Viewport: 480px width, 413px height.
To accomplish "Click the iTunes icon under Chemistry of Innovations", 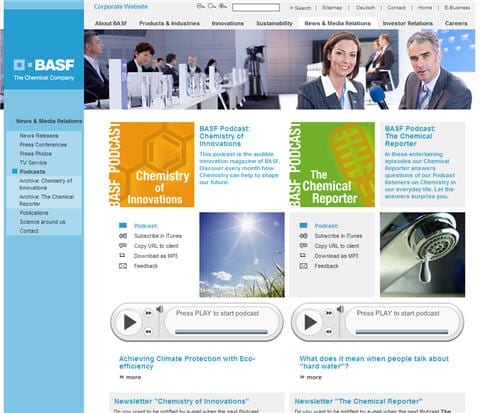I will [x=123, y=236].
